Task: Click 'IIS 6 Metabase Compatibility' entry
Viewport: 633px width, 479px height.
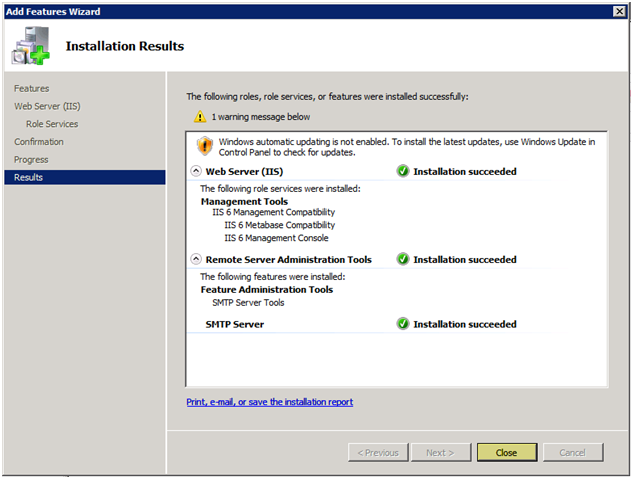Action: (x=280, y=225)
